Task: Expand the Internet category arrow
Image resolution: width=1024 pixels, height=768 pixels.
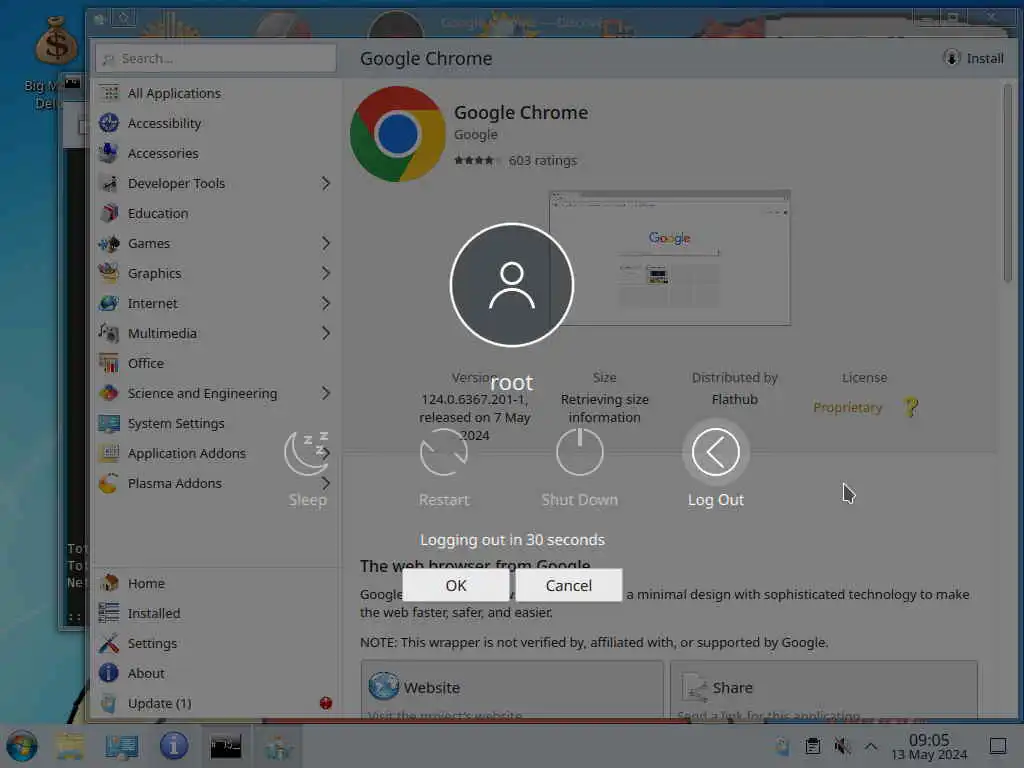Action: tap(325, 304)
